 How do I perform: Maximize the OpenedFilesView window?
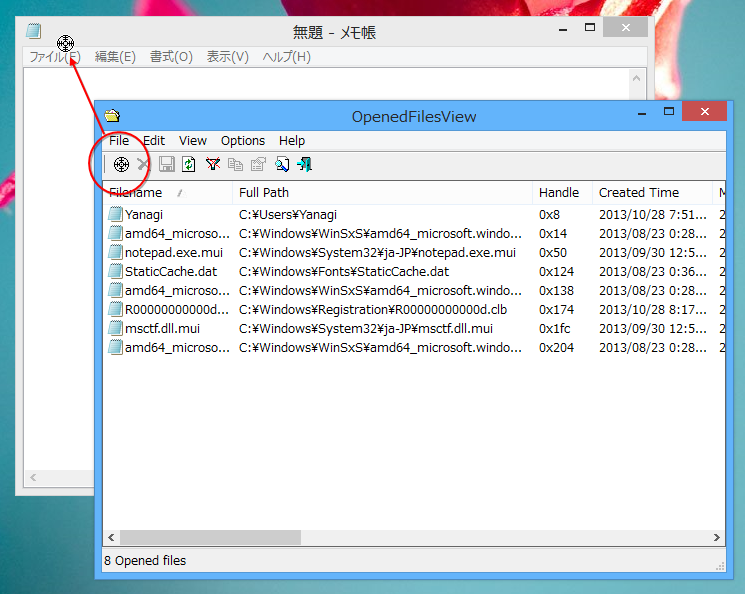[669, 112]
